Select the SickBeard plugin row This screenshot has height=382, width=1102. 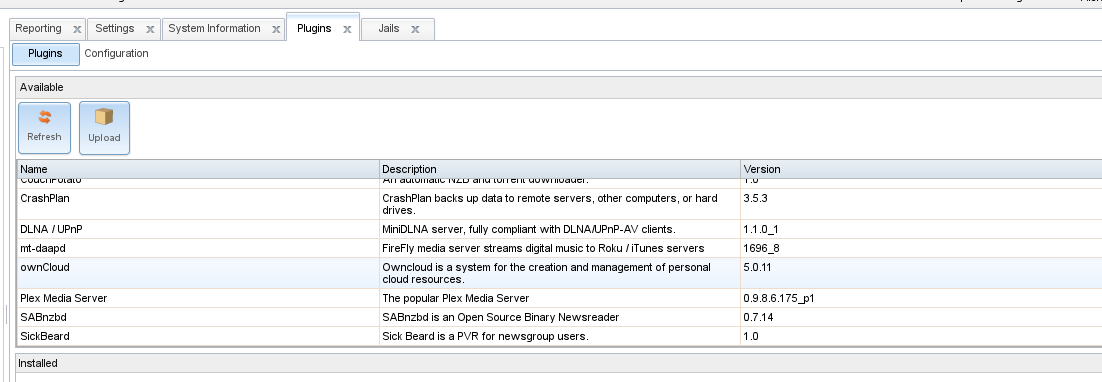(559, 336)
